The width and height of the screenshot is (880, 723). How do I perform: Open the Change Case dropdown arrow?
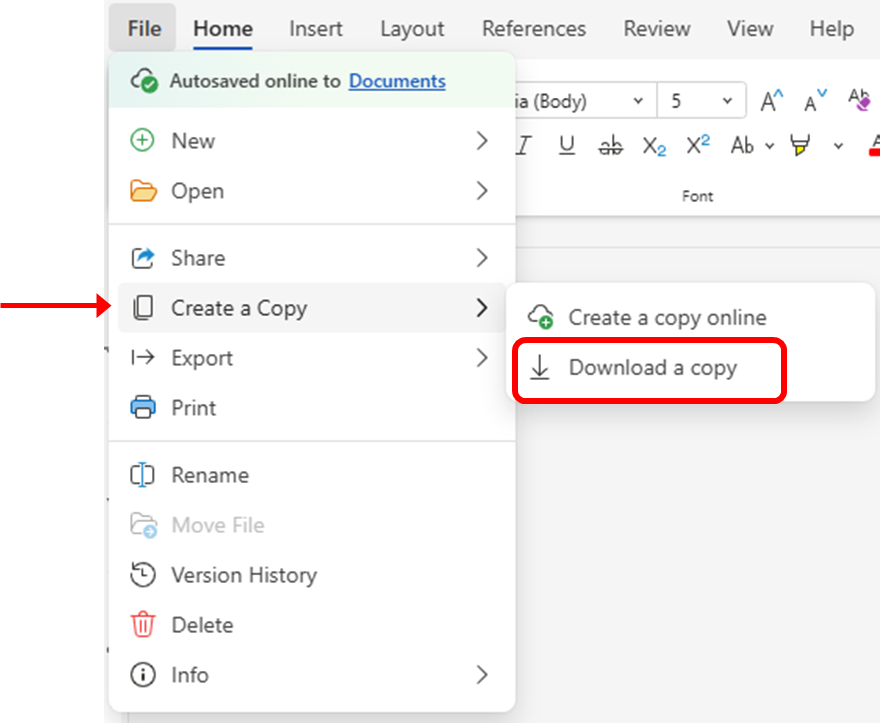click(769, 146)
